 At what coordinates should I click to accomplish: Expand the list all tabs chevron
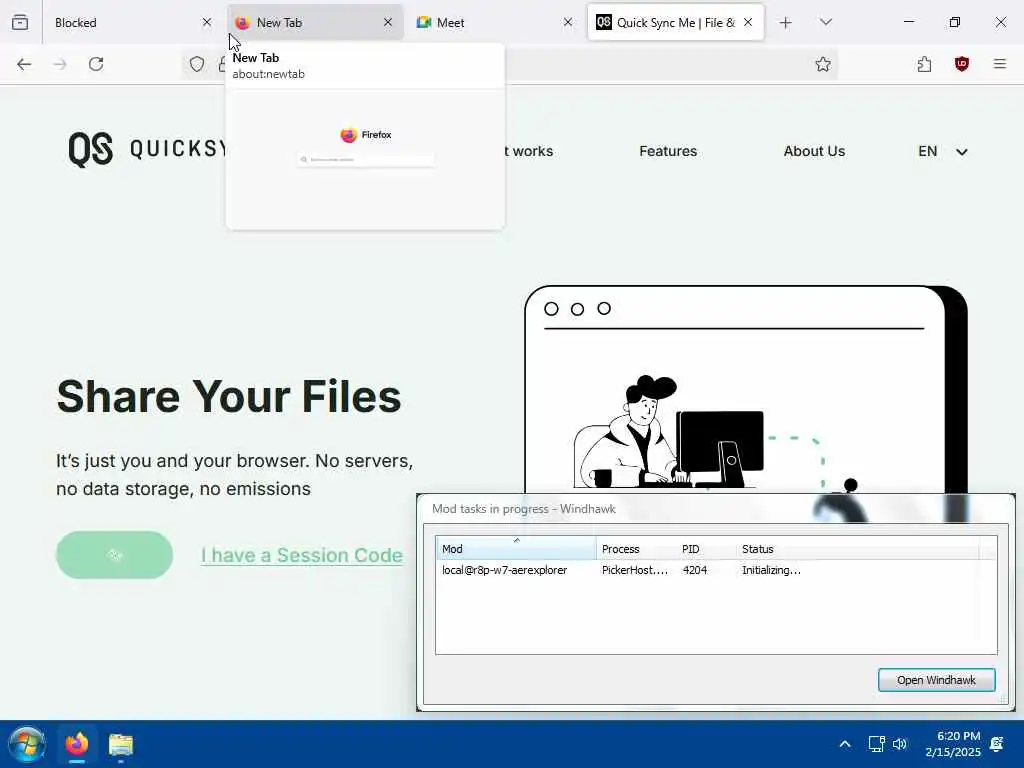(x=826, y=22)
